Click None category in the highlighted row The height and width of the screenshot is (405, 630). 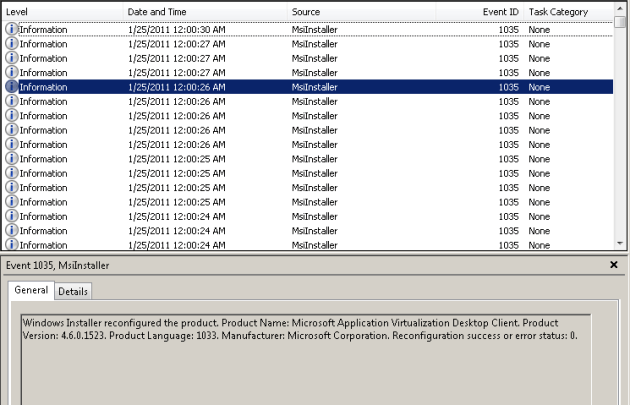(x=539, y=87)
